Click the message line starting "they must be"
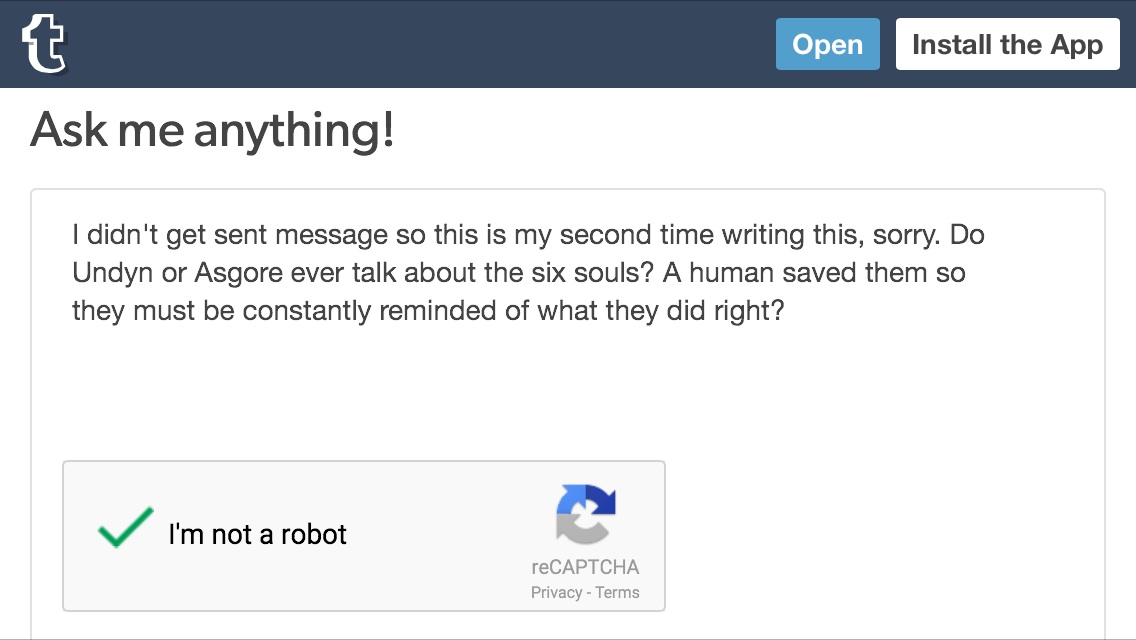This screenshot has height=640, width=1136. coord(300,310)
